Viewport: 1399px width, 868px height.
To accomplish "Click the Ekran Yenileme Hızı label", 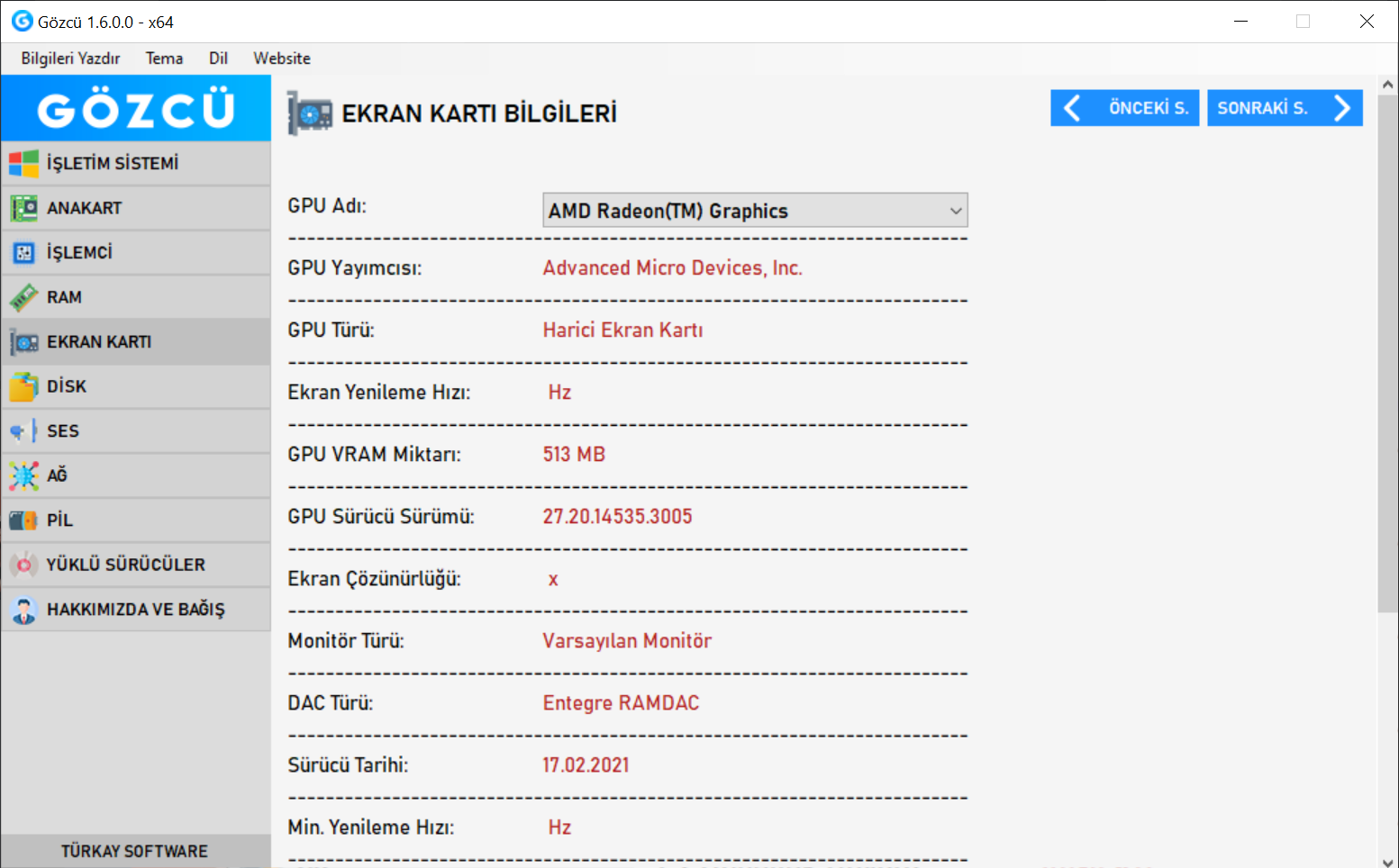I will 378,393.
